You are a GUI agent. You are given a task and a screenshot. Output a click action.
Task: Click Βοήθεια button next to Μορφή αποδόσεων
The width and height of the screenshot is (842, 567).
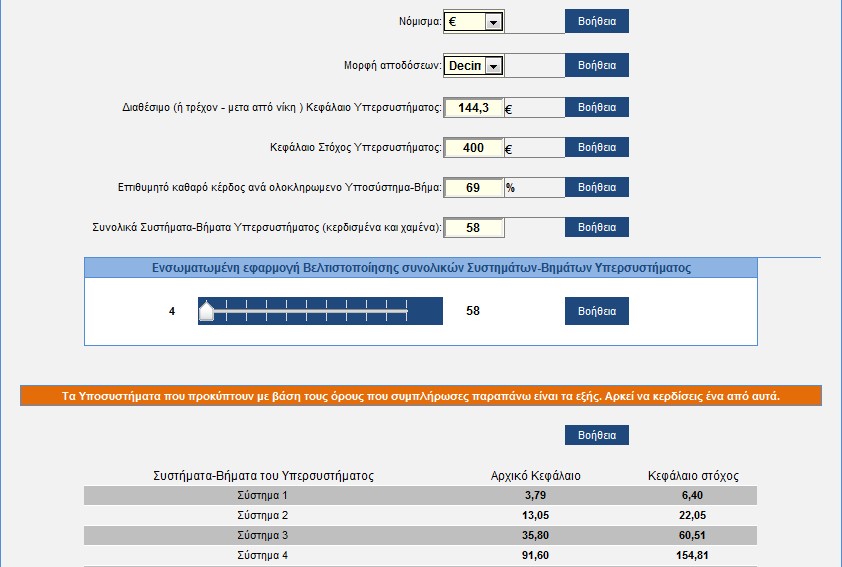pos(597,66)
